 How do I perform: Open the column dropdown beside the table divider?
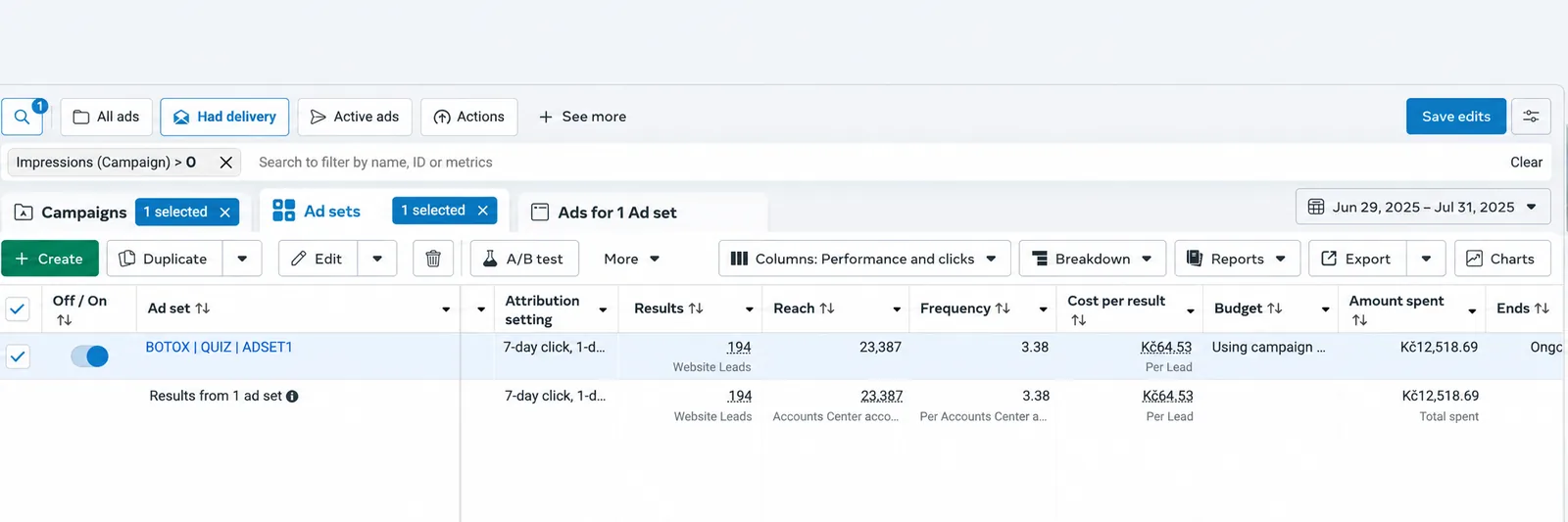481,309
